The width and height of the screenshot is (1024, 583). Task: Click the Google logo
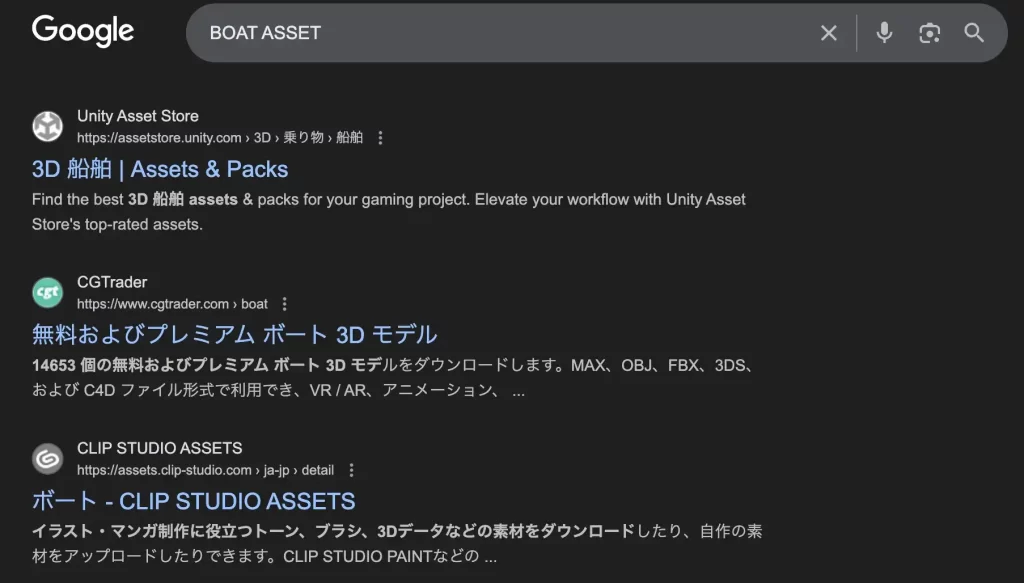(82, 31)
